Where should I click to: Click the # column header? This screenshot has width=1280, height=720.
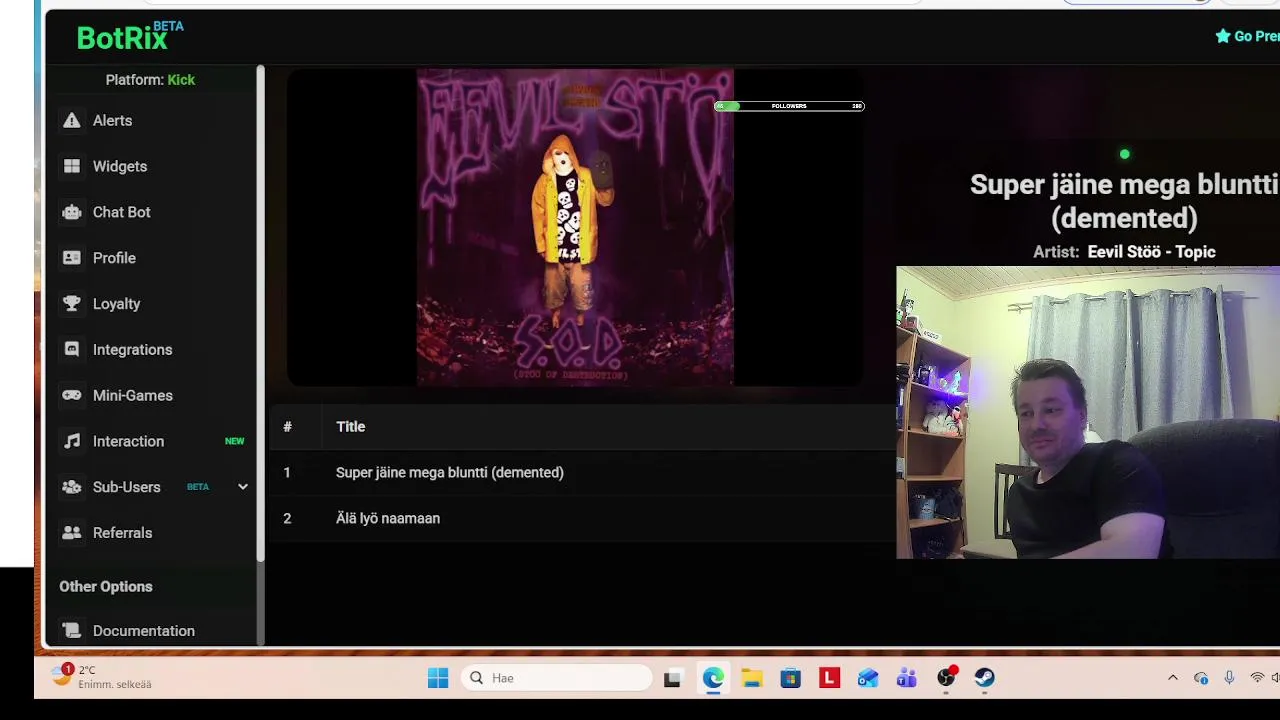click(287, 427)
